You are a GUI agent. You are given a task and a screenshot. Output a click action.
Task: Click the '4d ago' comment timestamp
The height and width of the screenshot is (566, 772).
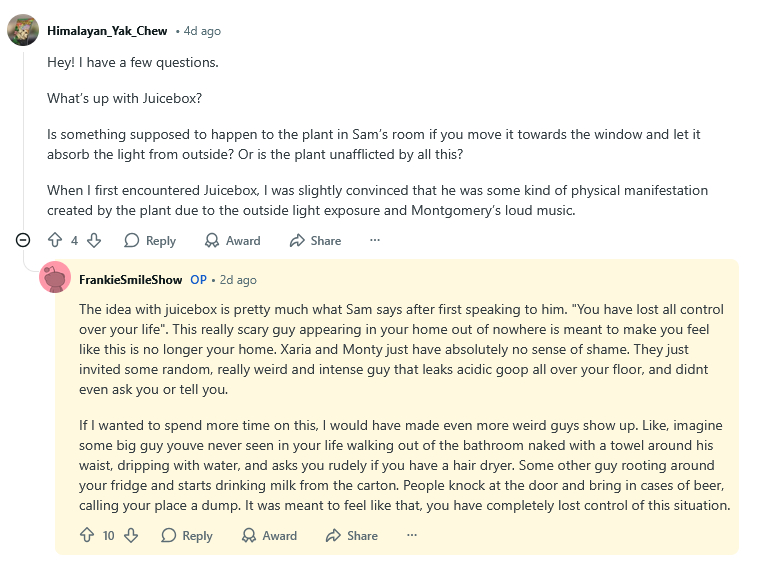coord(202,31)
